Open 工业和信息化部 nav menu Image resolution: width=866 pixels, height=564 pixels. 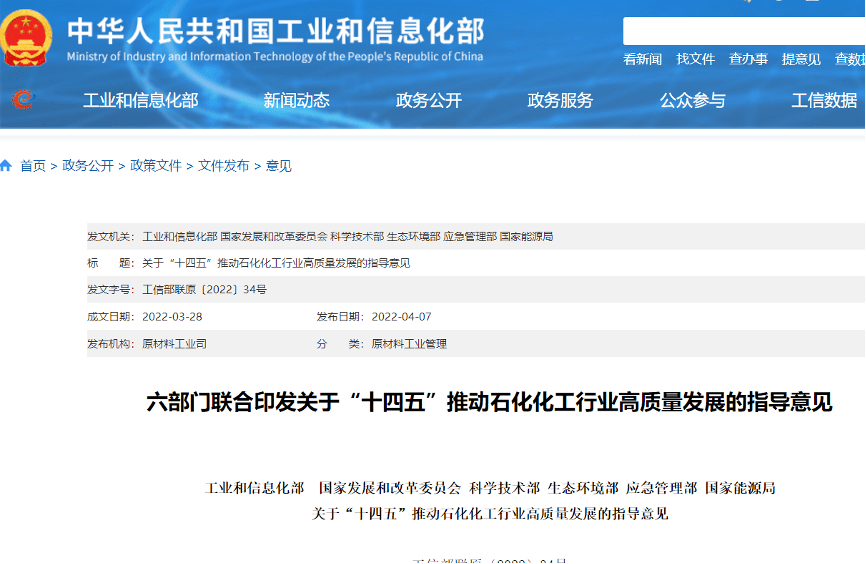pos(141,101)
